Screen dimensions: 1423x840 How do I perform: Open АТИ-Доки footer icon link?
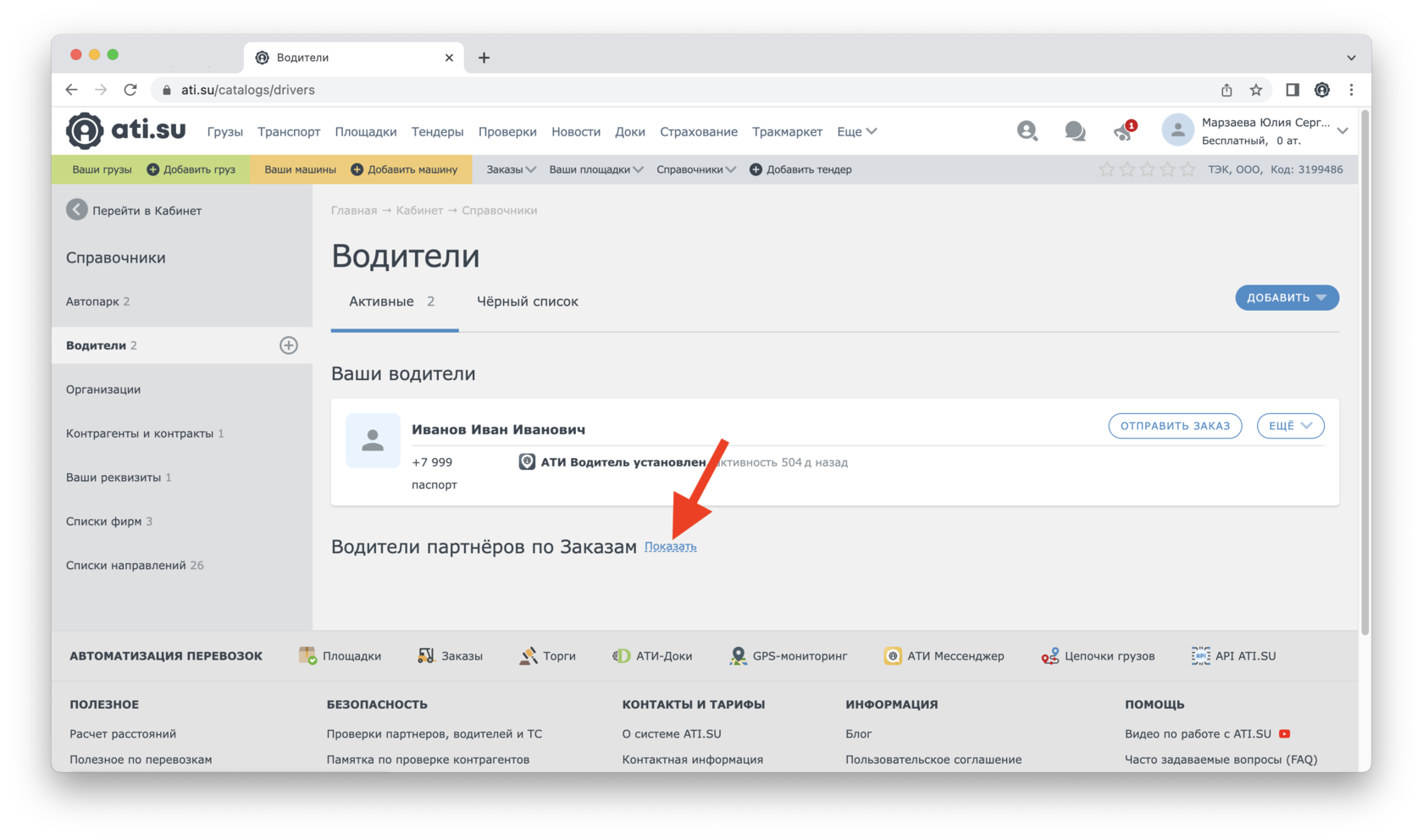pyautogui.click(x=652, y=655)
